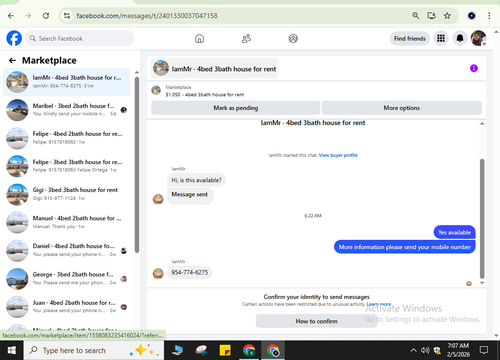Click the Find friends button

pyautogui.click(x=410, y=38)
